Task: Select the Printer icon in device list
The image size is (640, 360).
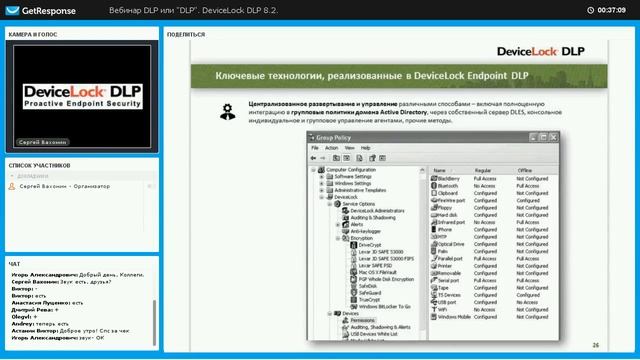Action: click(x=434, y=266)
